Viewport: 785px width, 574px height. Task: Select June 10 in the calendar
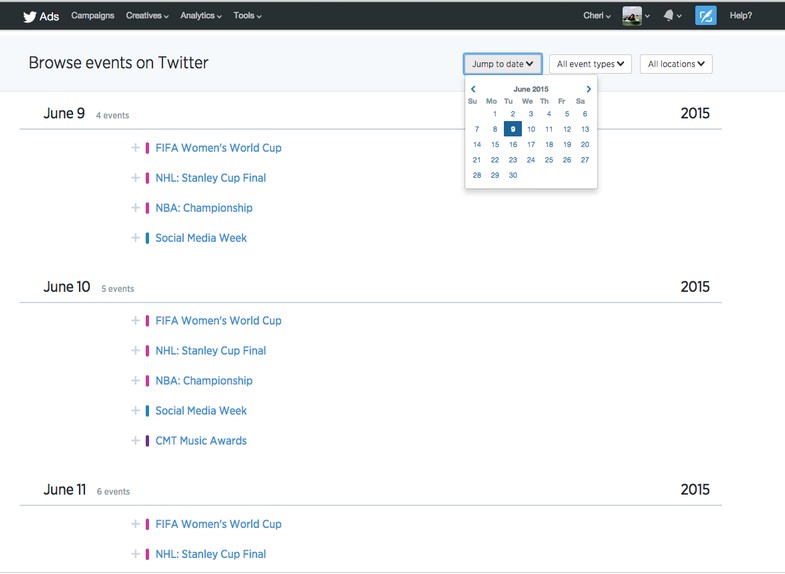coord(531,129)
